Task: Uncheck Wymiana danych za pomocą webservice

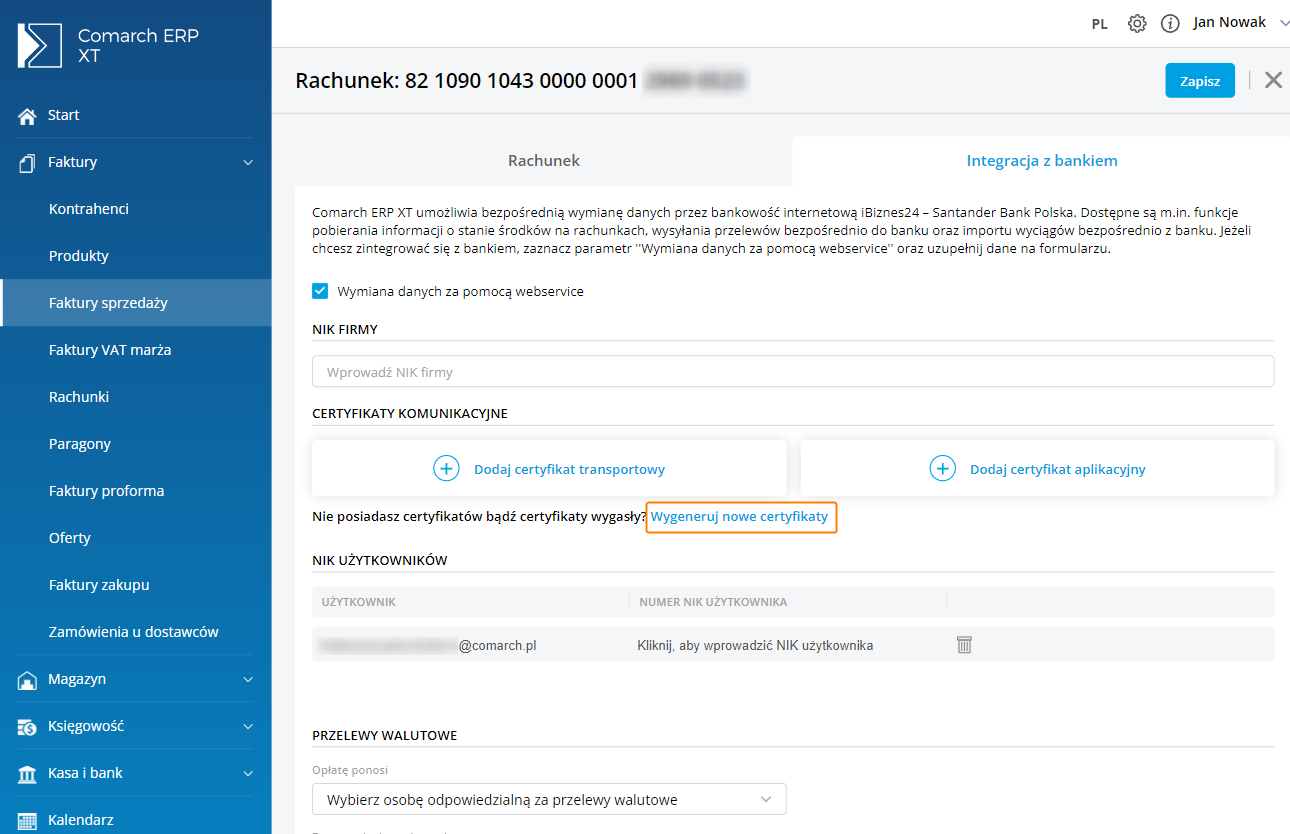Action: point(320,291)
